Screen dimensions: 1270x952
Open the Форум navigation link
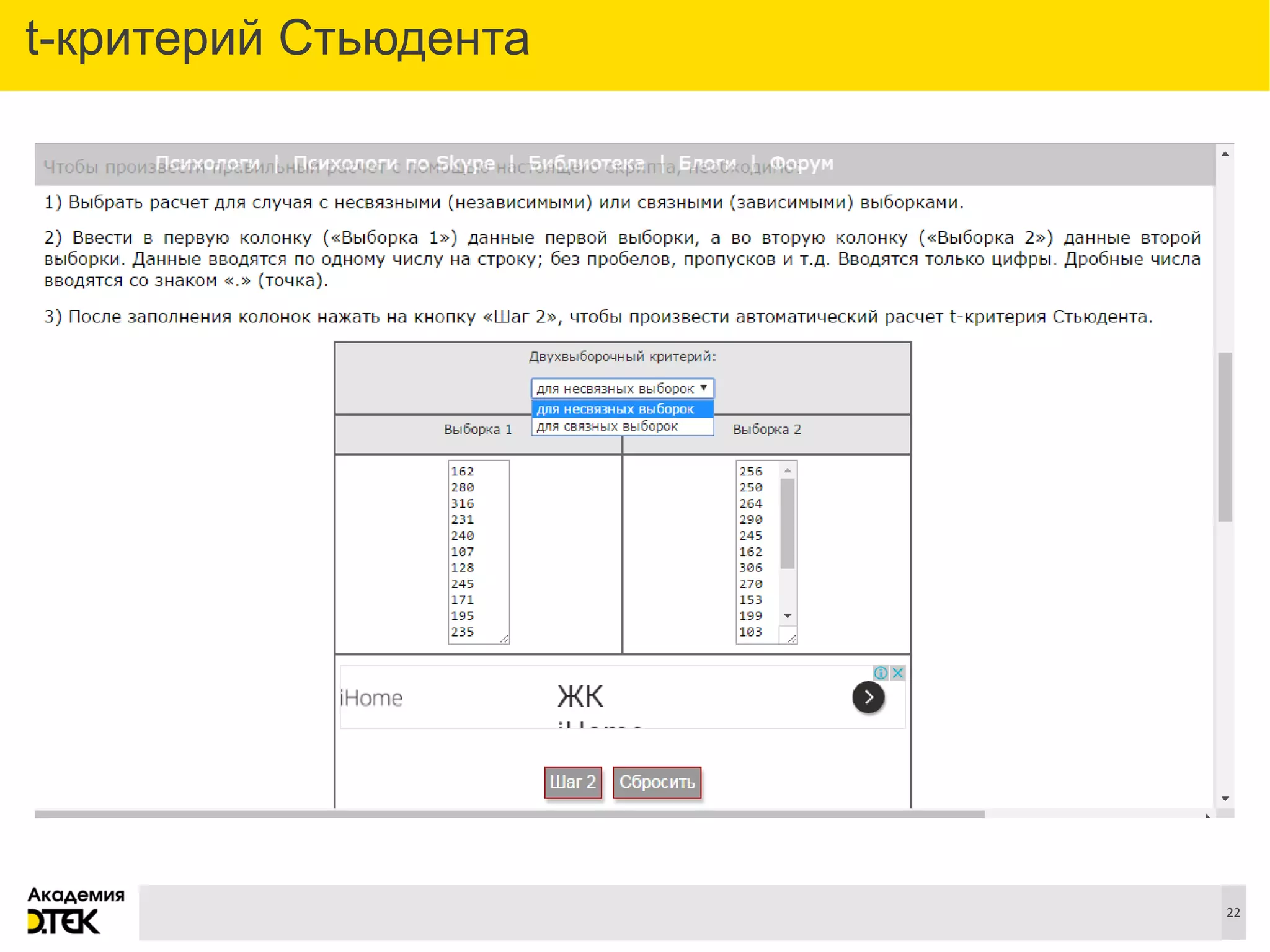pos(801,163)
